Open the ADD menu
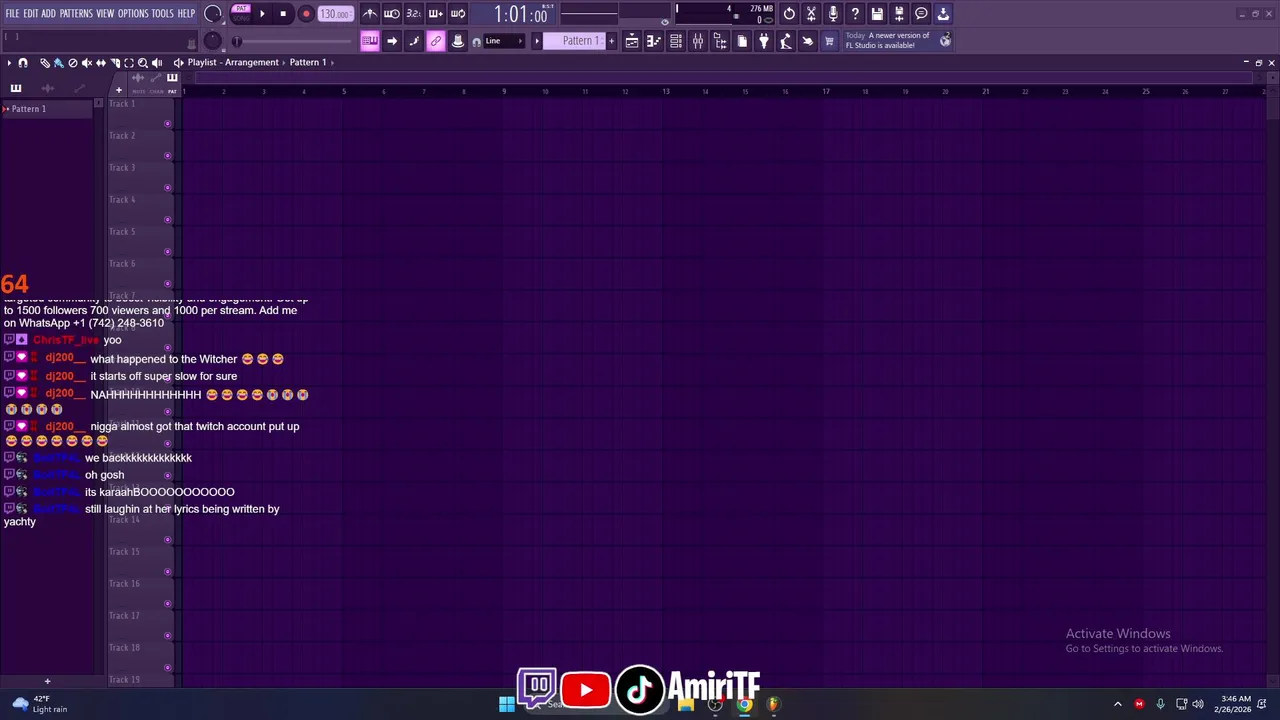Viewport: 1280px width, 720px height. 49,14
